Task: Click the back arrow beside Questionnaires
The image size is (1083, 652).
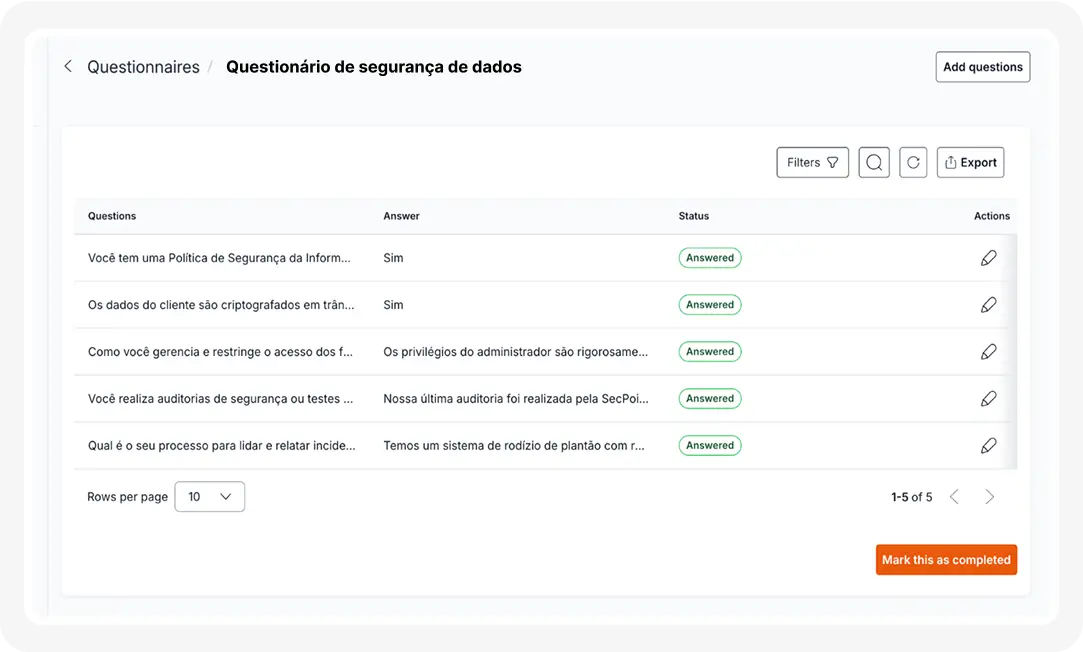Action: tap(68, 67)
